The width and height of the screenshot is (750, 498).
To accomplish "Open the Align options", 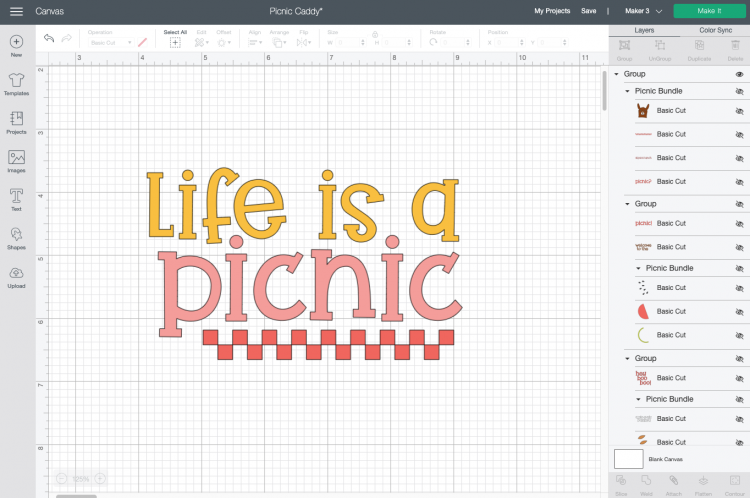I will tap(254, 43).
